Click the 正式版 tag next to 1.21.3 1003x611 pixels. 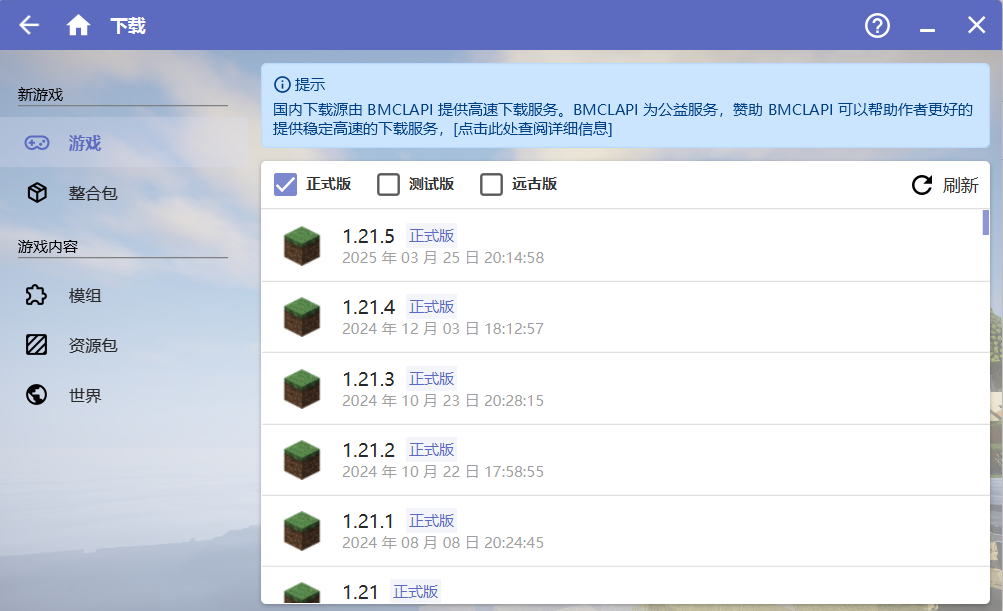(x=432, y=379)
